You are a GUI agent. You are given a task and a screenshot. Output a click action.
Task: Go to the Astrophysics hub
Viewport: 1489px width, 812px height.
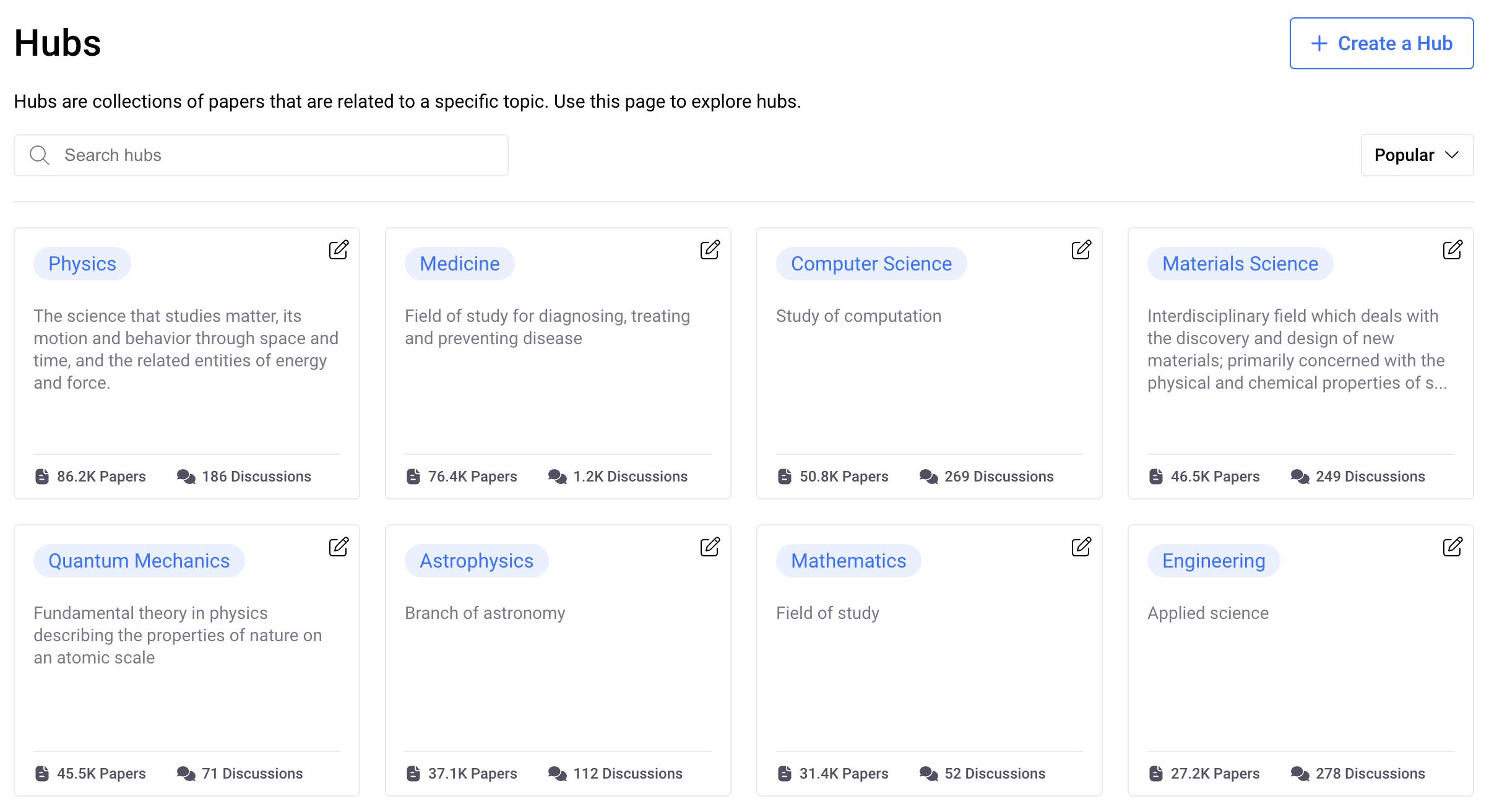pos(476,561)
